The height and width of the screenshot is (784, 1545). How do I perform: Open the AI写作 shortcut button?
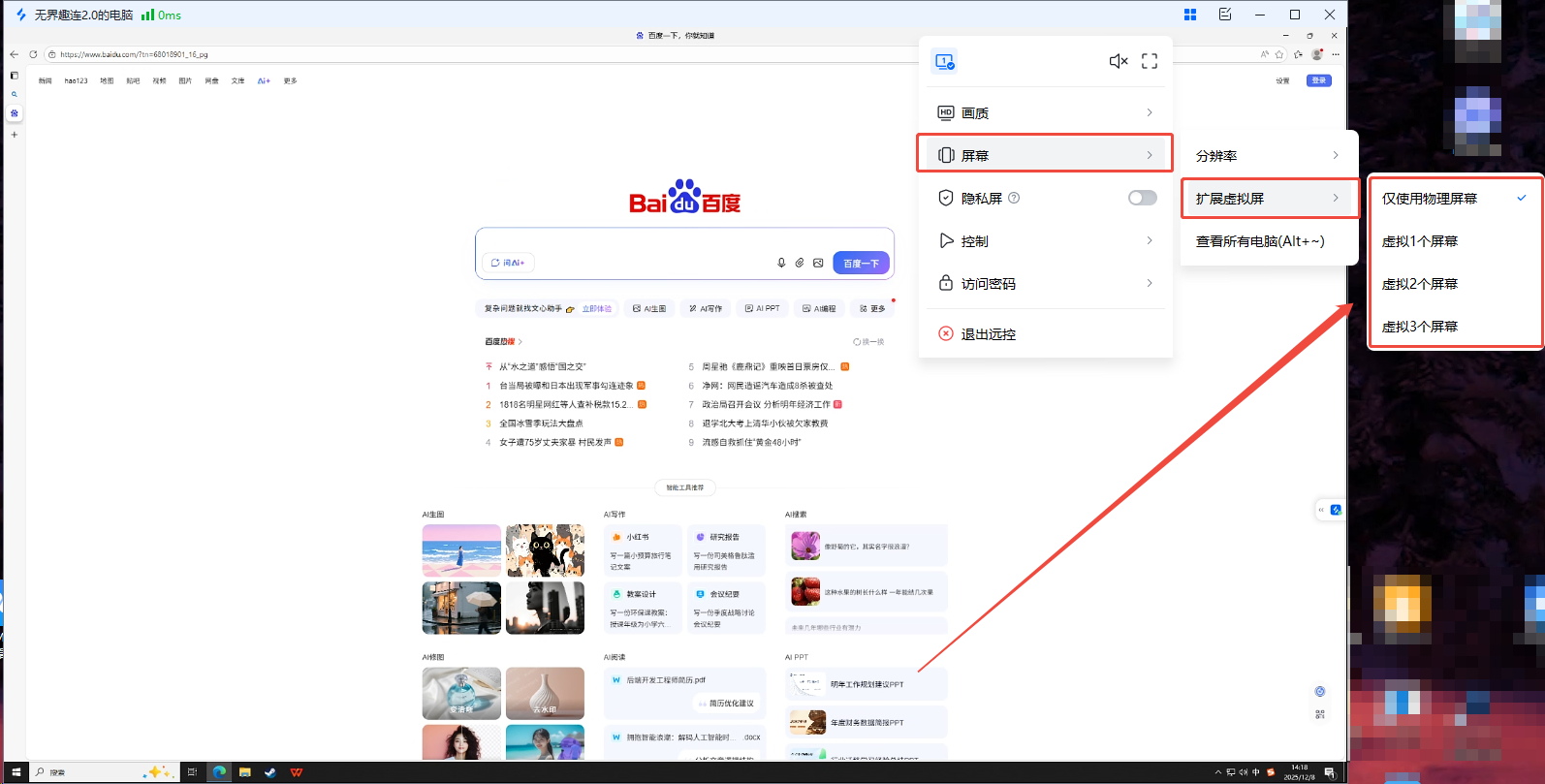(706, 308)
